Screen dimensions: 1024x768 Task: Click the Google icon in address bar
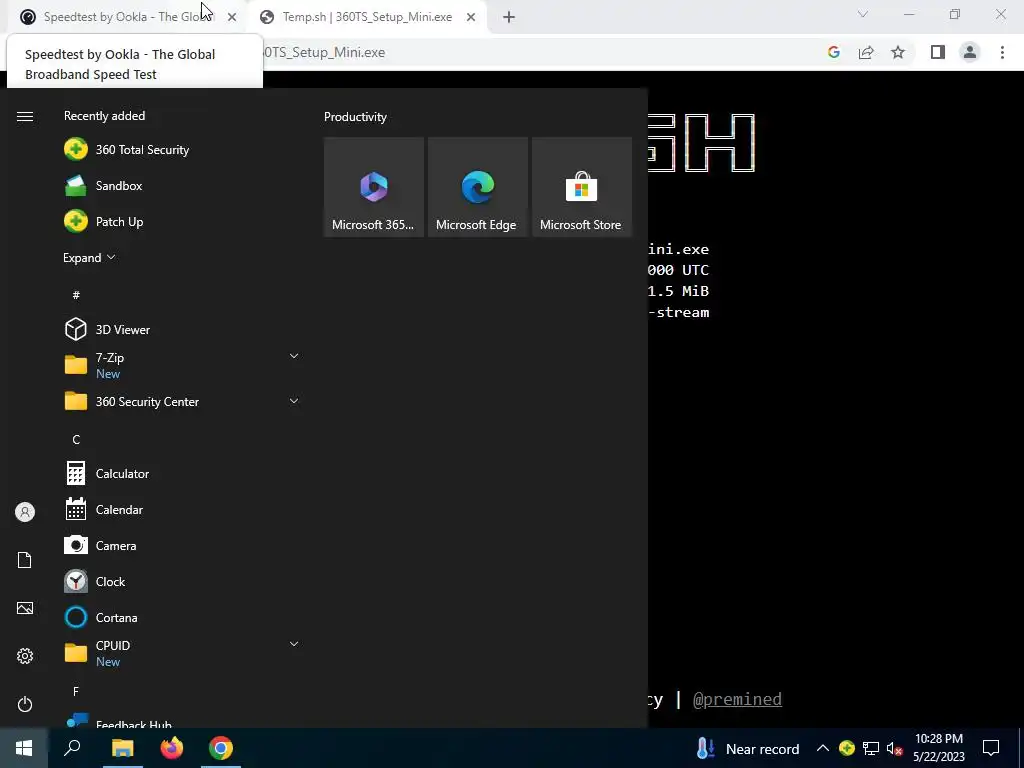(x=833, y=52)
